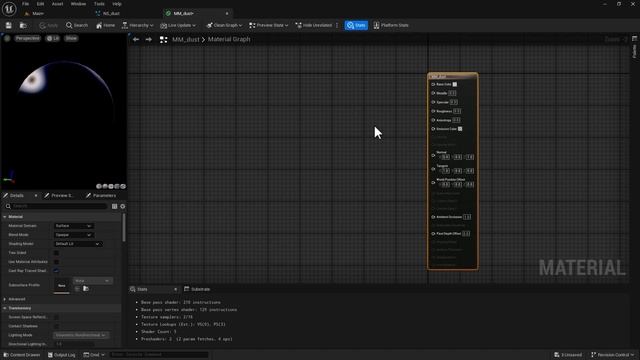Click the details property matrix grid icon
The height and width of the screenshot is (360, 640).
coord(115,207)
